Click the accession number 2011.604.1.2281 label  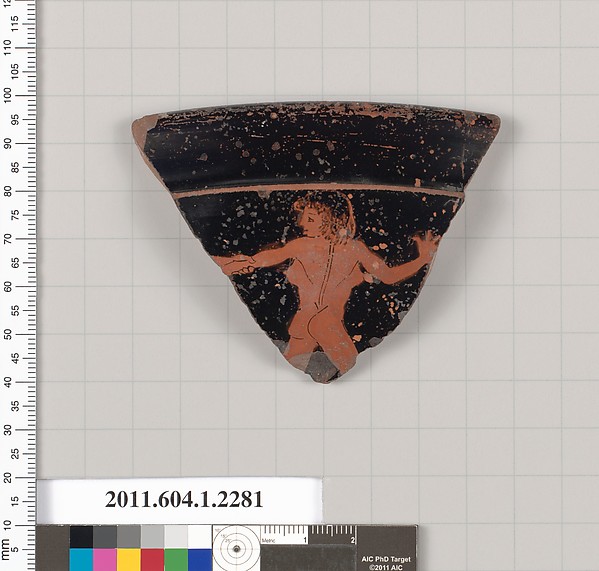184,499
